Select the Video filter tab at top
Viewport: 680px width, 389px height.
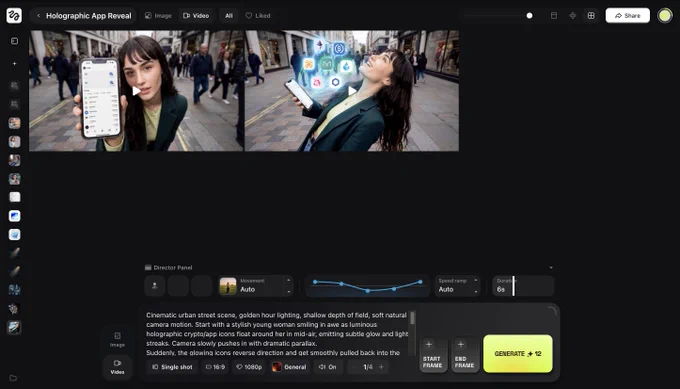196,16
